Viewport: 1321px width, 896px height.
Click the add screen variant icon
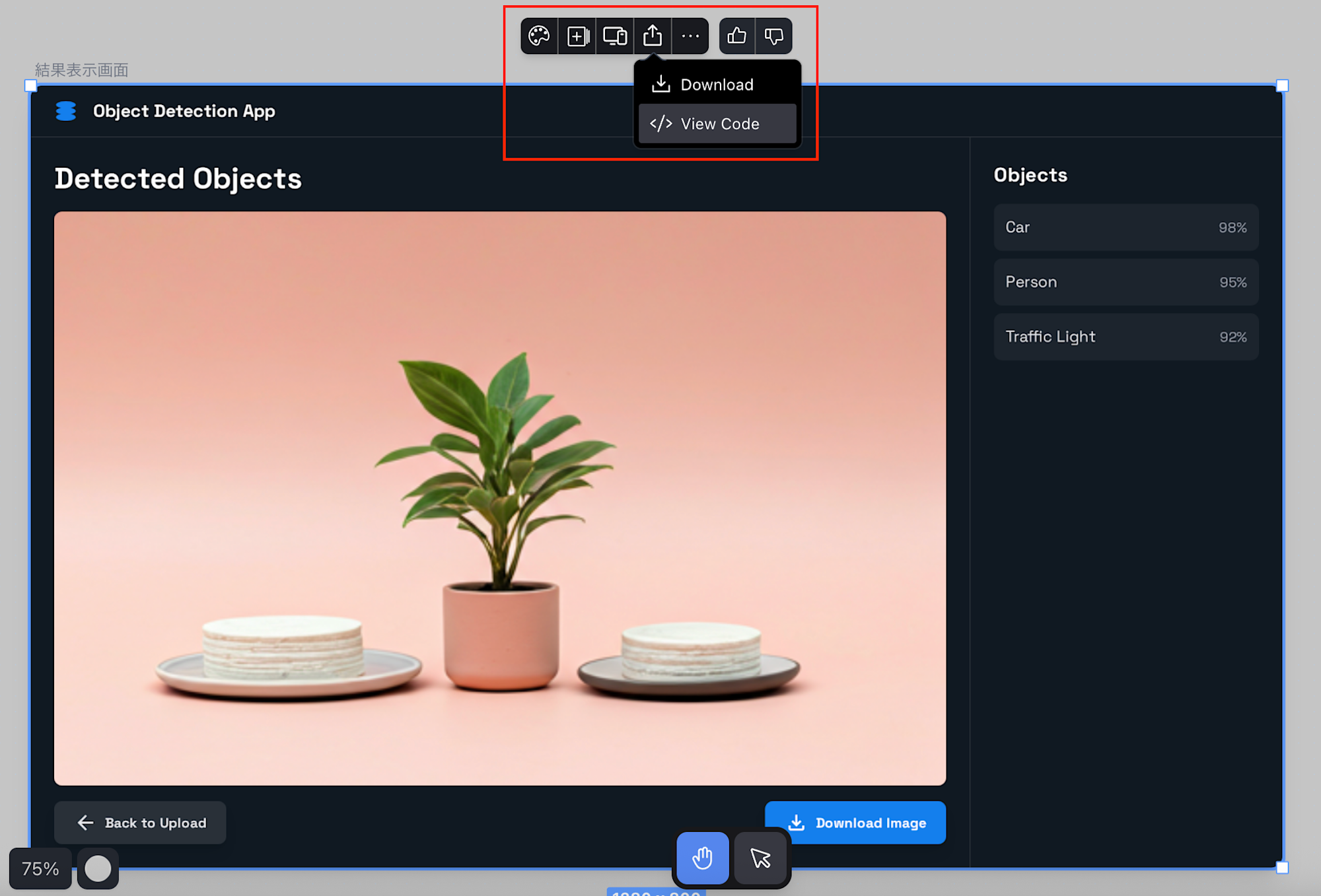click(577, 36)
